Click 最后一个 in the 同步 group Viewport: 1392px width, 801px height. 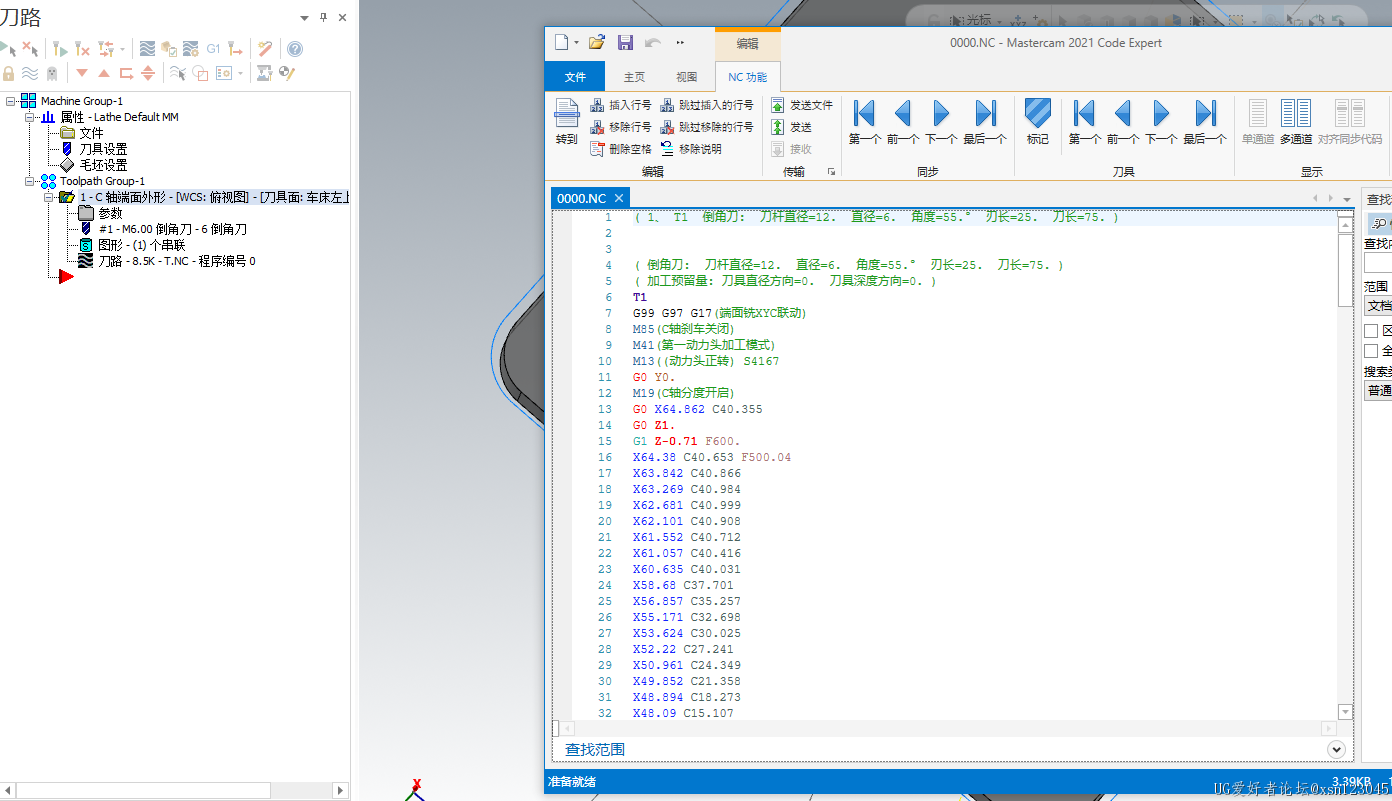coord(985,122)
